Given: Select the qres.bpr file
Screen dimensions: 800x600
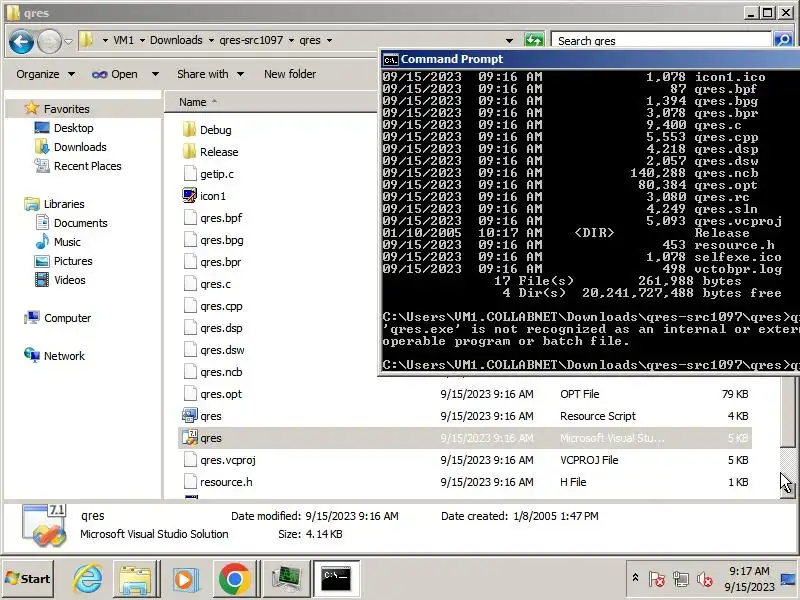Looking at the screenshot, I should point(220,262).
